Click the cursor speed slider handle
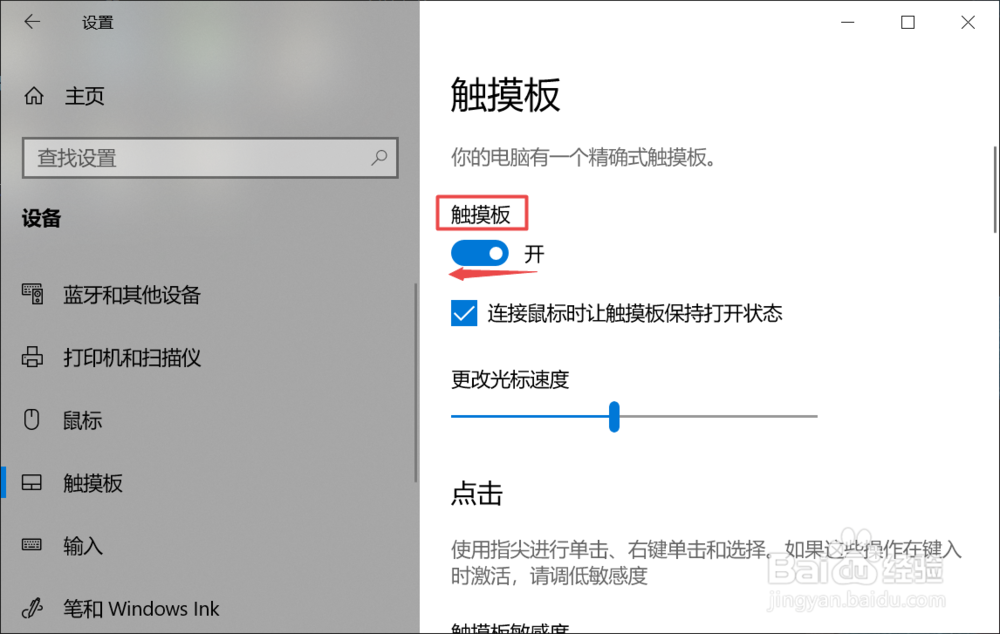Viewport: 1000px width, 634px height. coord(614,417)
